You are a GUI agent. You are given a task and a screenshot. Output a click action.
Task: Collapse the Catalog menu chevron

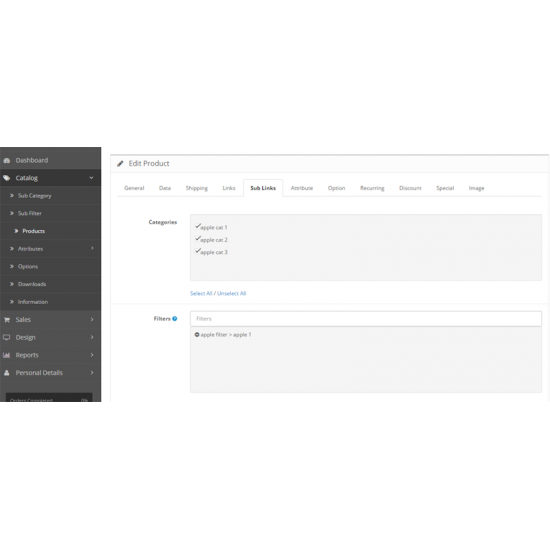pyautogui.click(x=92, y=178)
